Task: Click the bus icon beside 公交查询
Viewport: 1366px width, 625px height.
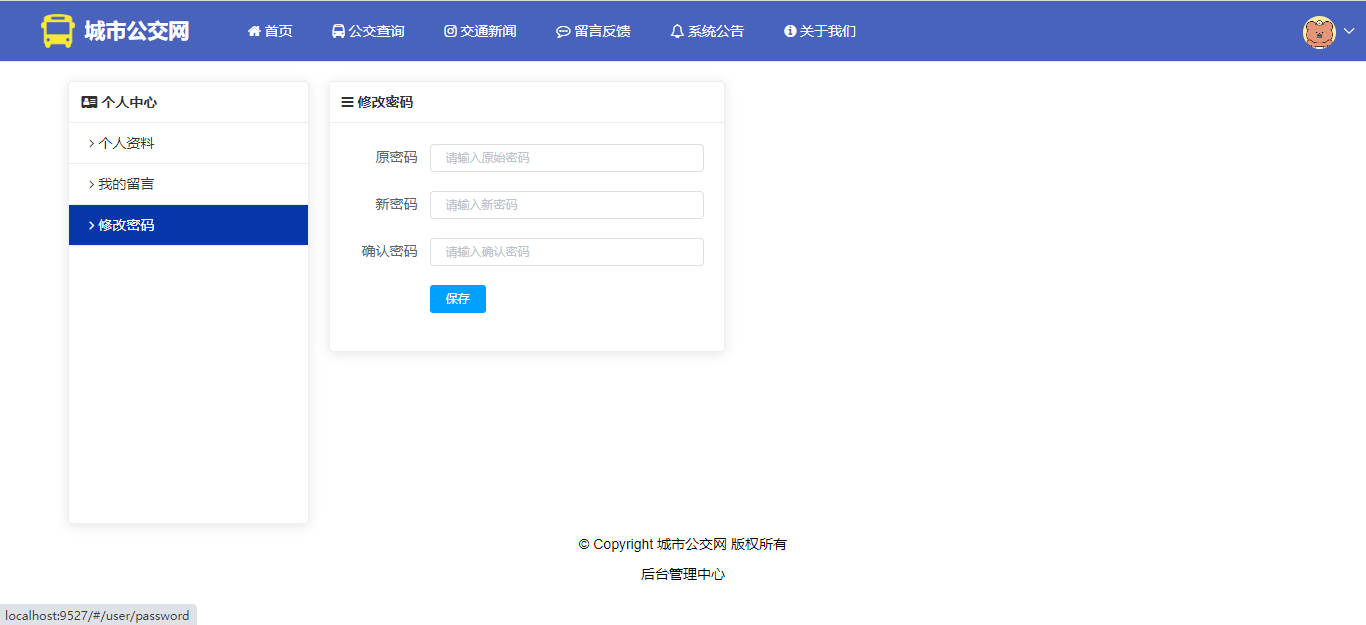Action: click(x=338, y=31)
